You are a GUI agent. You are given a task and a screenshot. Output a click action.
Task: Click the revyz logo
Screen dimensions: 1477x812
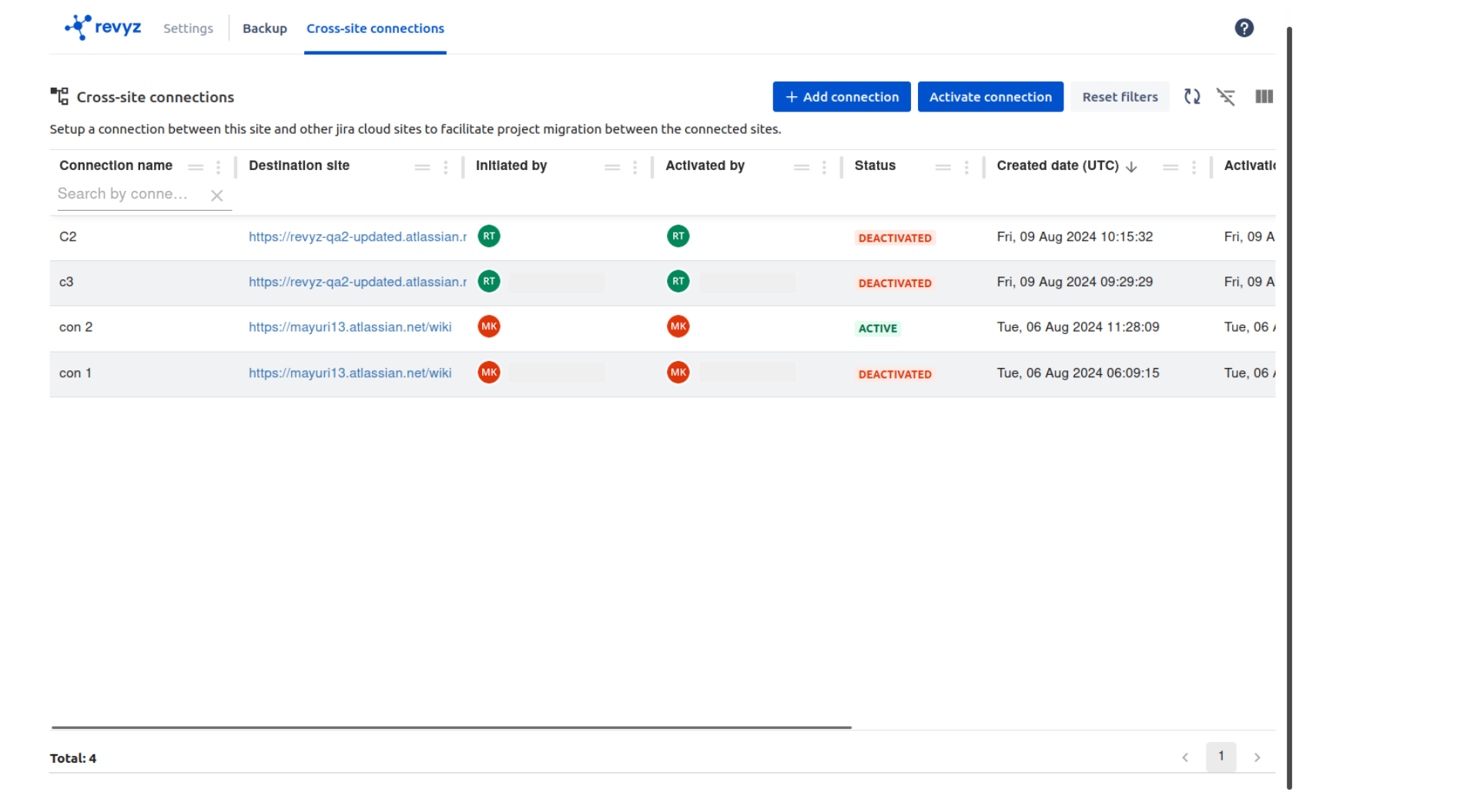click(x=103, y=28)
